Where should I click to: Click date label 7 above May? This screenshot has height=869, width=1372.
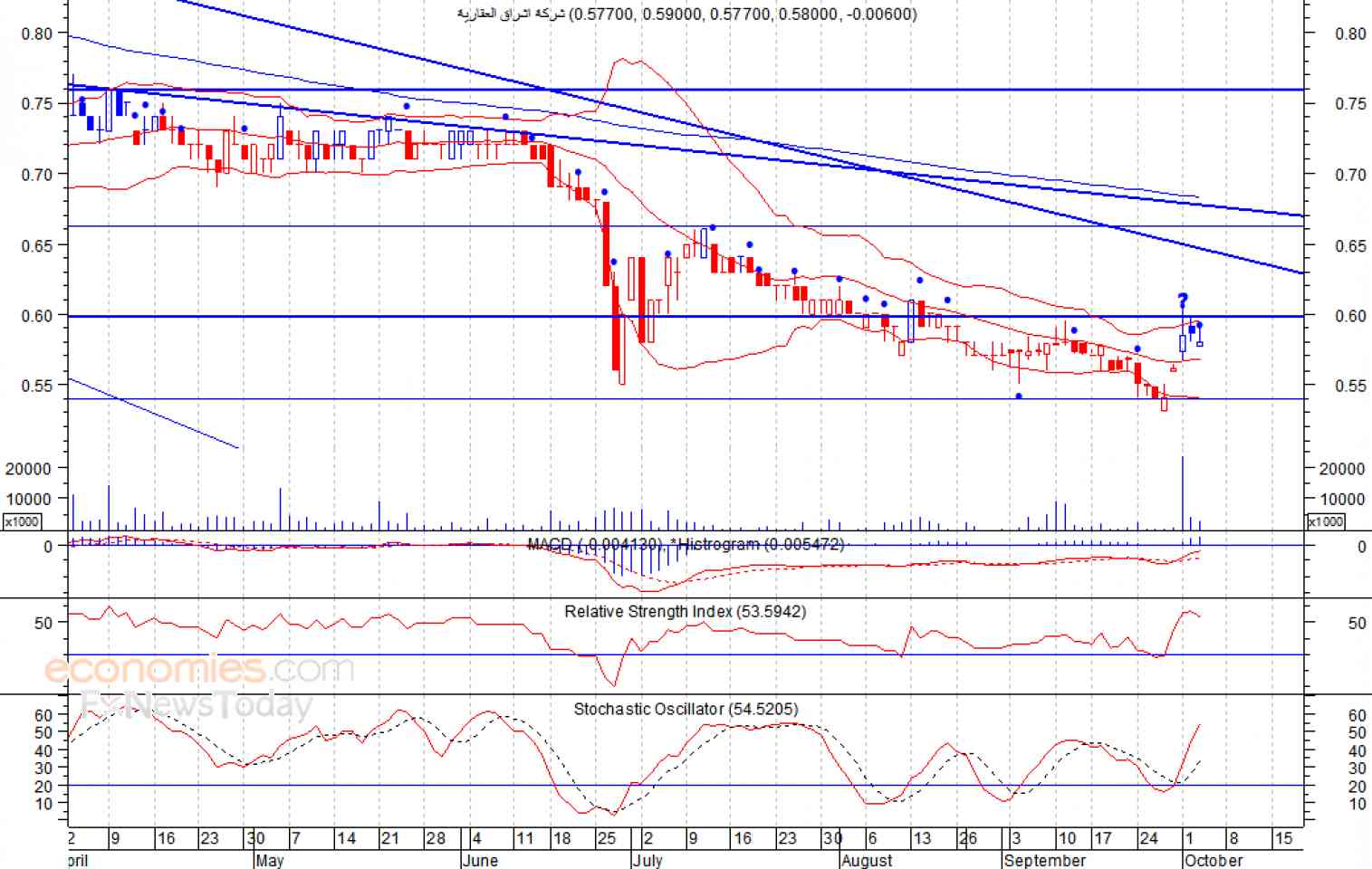click(x=296, y=838)
